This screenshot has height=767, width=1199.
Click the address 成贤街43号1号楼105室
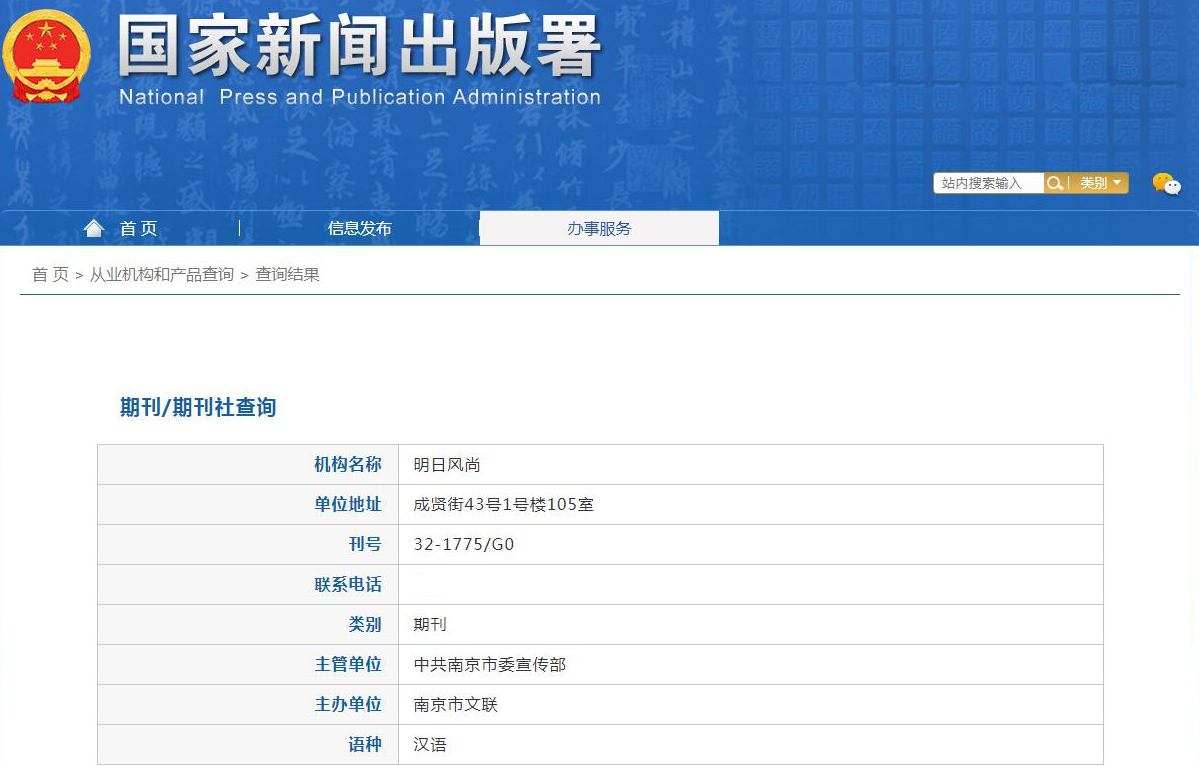503,505
